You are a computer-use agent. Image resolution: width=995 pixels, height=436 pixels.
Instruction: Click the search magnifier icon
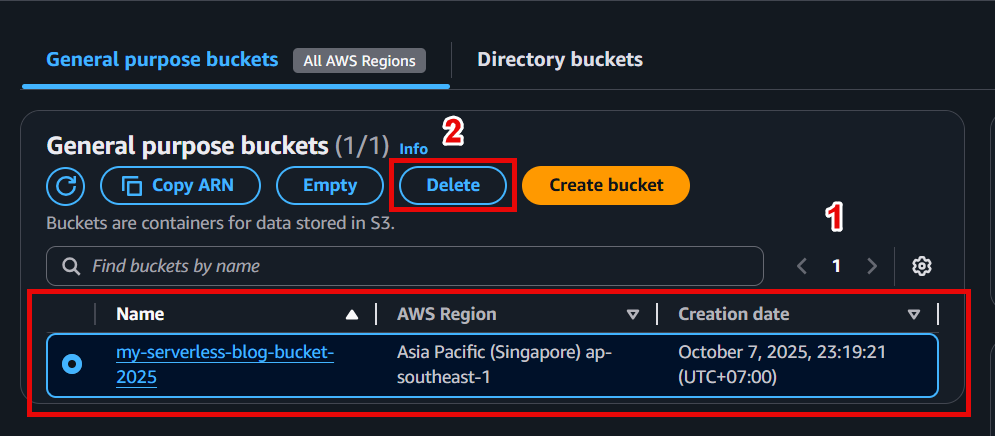click(71, 266)
